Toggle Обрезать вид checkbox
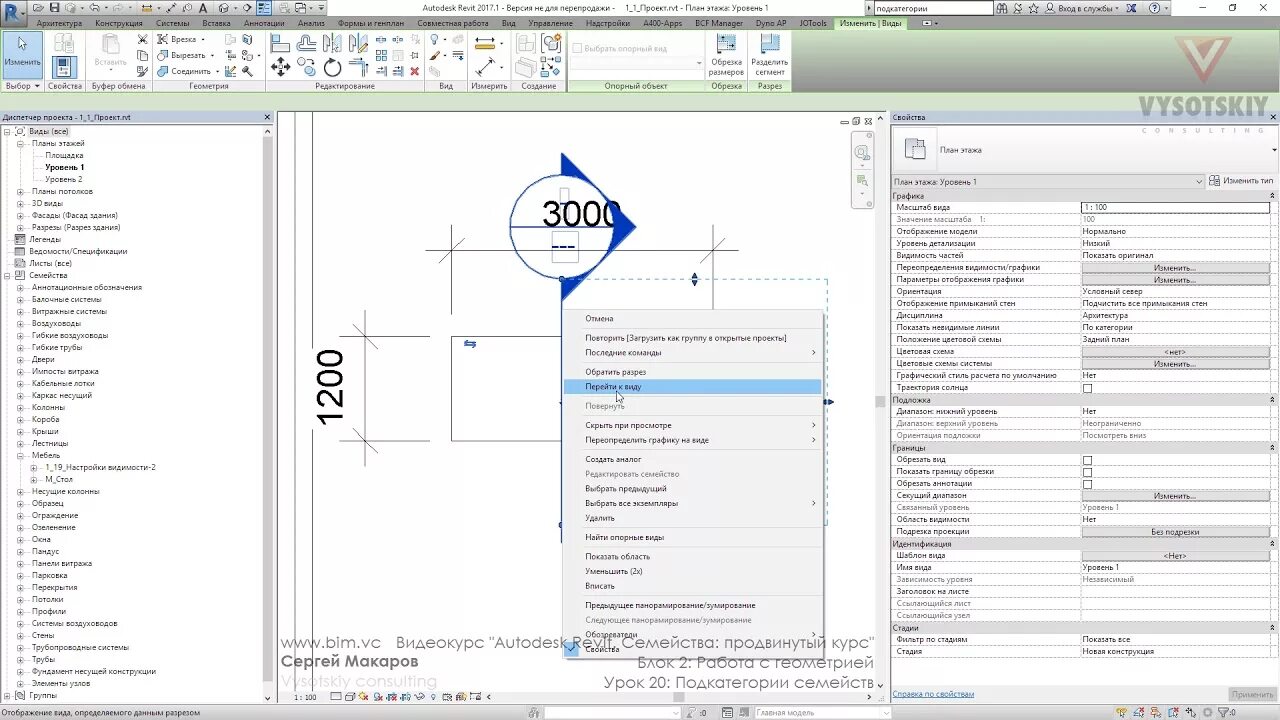This screenshot has width=1280, height=720. pos(1087,460)
